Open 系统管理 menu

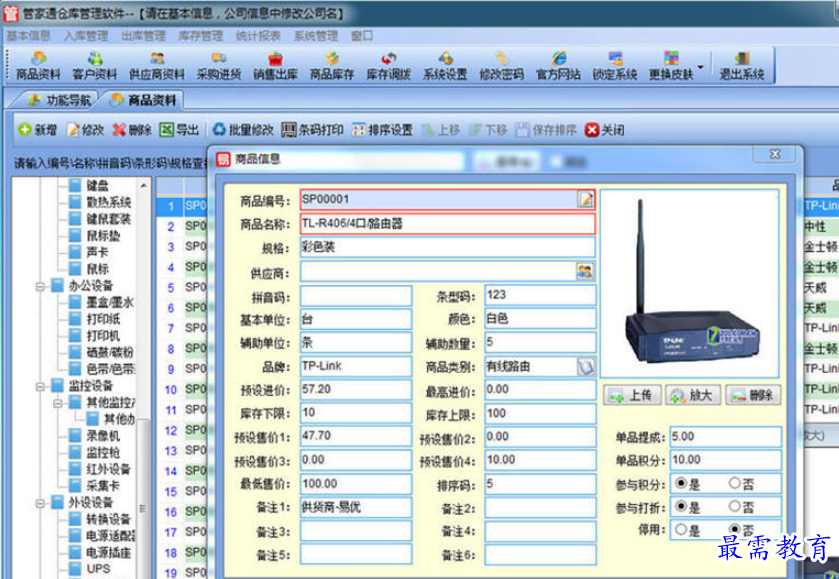316,36
